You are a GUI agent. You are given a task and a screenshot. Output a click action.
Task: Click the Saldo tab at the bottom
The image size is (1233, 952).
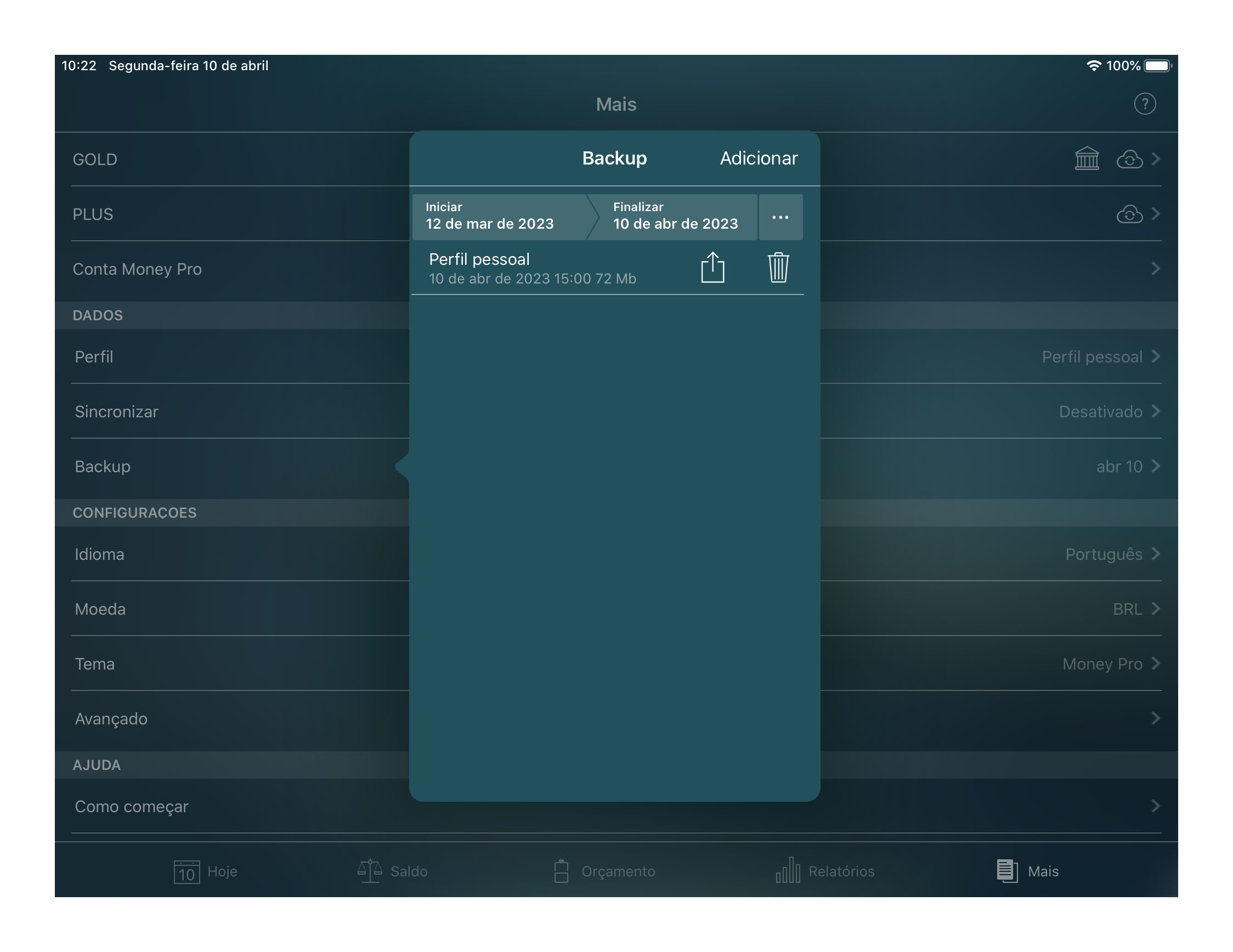tap(396, 869)
